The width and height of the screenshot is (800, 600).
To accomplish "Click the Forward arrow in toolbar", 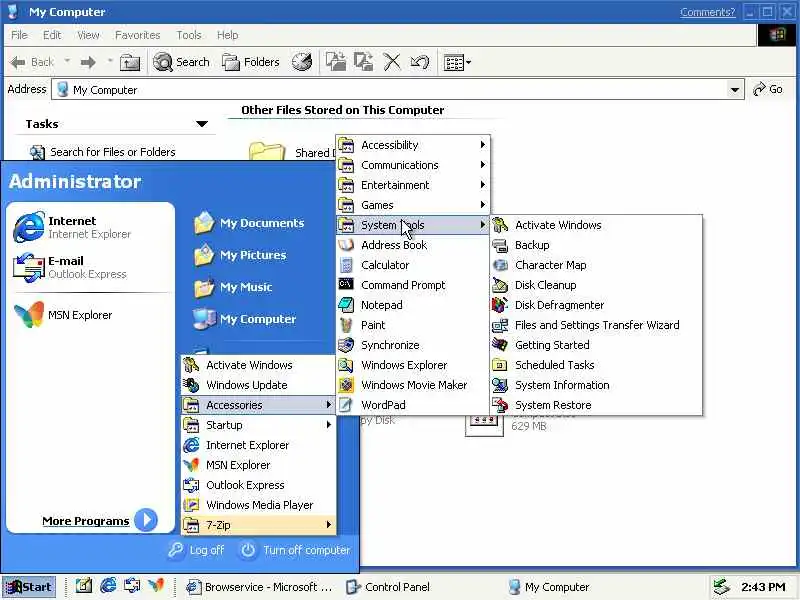I will pyautogui.click(x=88, y=62).
